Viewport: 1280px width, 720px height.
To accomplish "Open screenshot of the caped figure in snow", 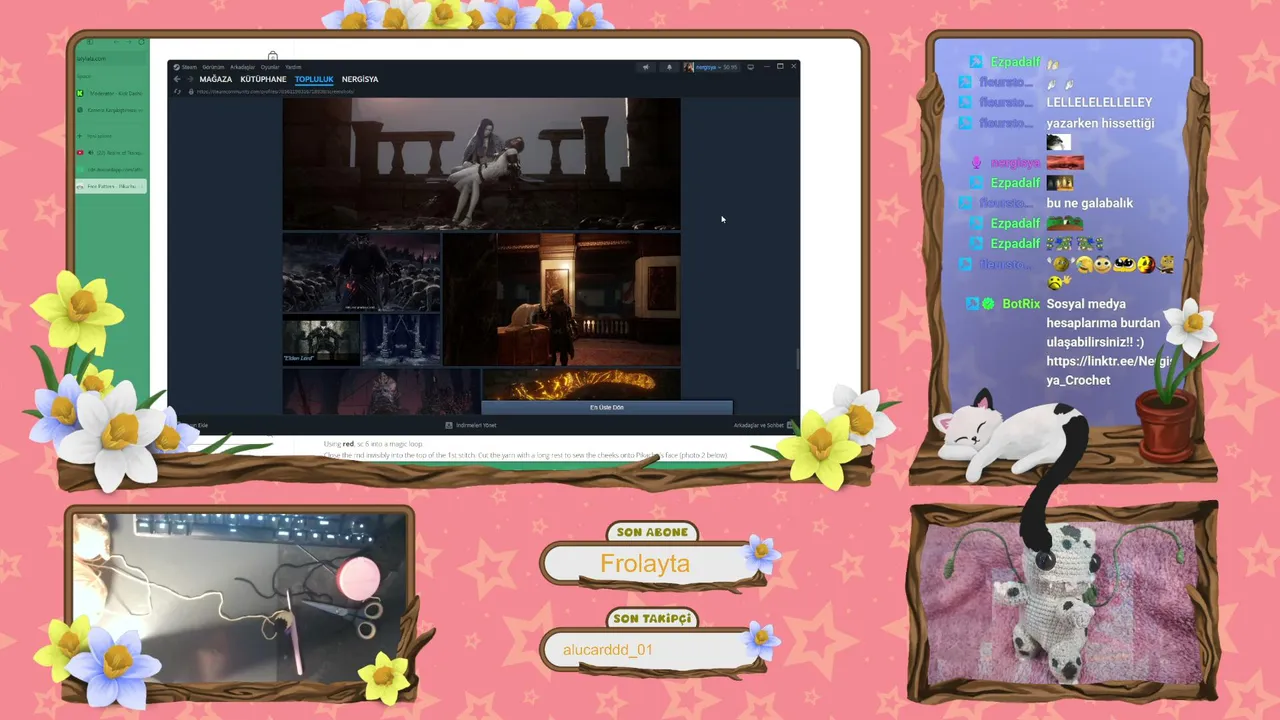I will [x=361, y=274].
